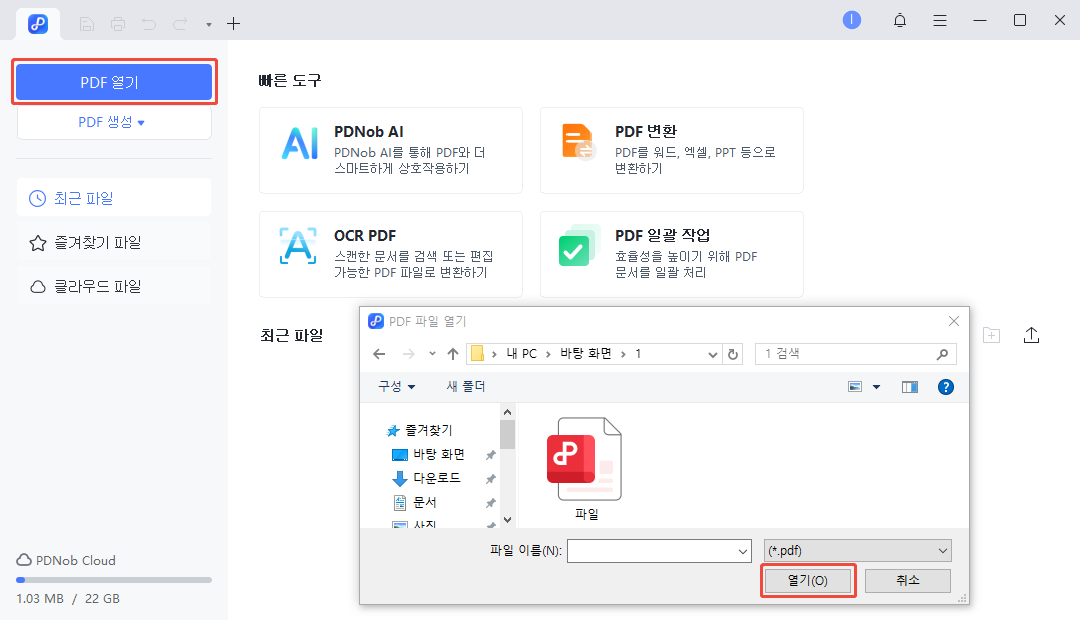
Task: Open the Help question mark in the dialog
Action: [x=945, y=386]
